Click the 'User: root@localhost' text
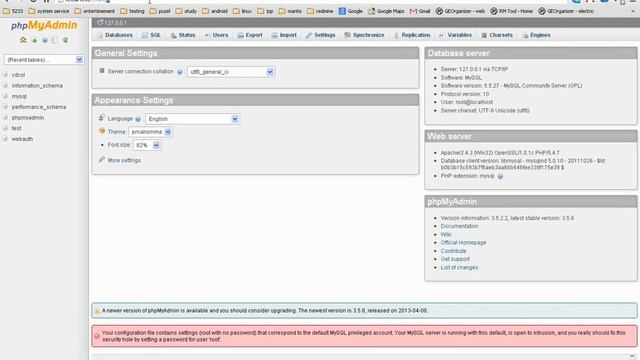The height and width of the screenshot is (360, 640). pyautogui.click(x=467, y=102)
